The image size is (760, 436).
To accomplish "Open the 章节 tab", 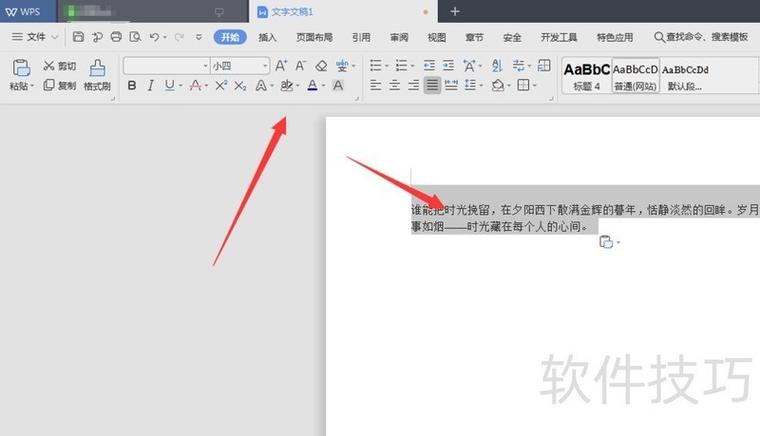I will (x=474, y=37).
